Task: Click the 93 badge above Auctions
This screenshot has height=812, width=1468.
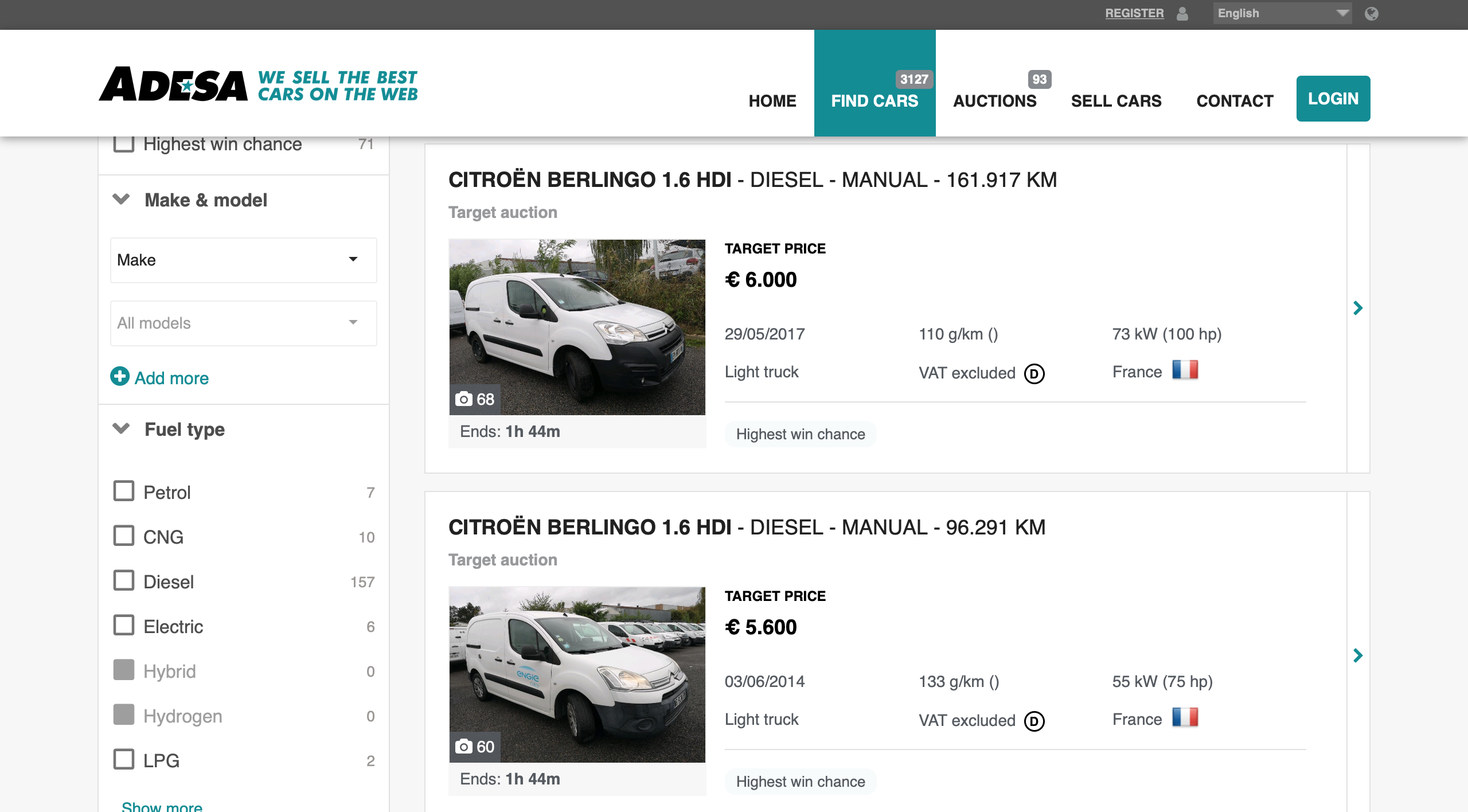Action: pyautogui.click(x=1040, y=79)
